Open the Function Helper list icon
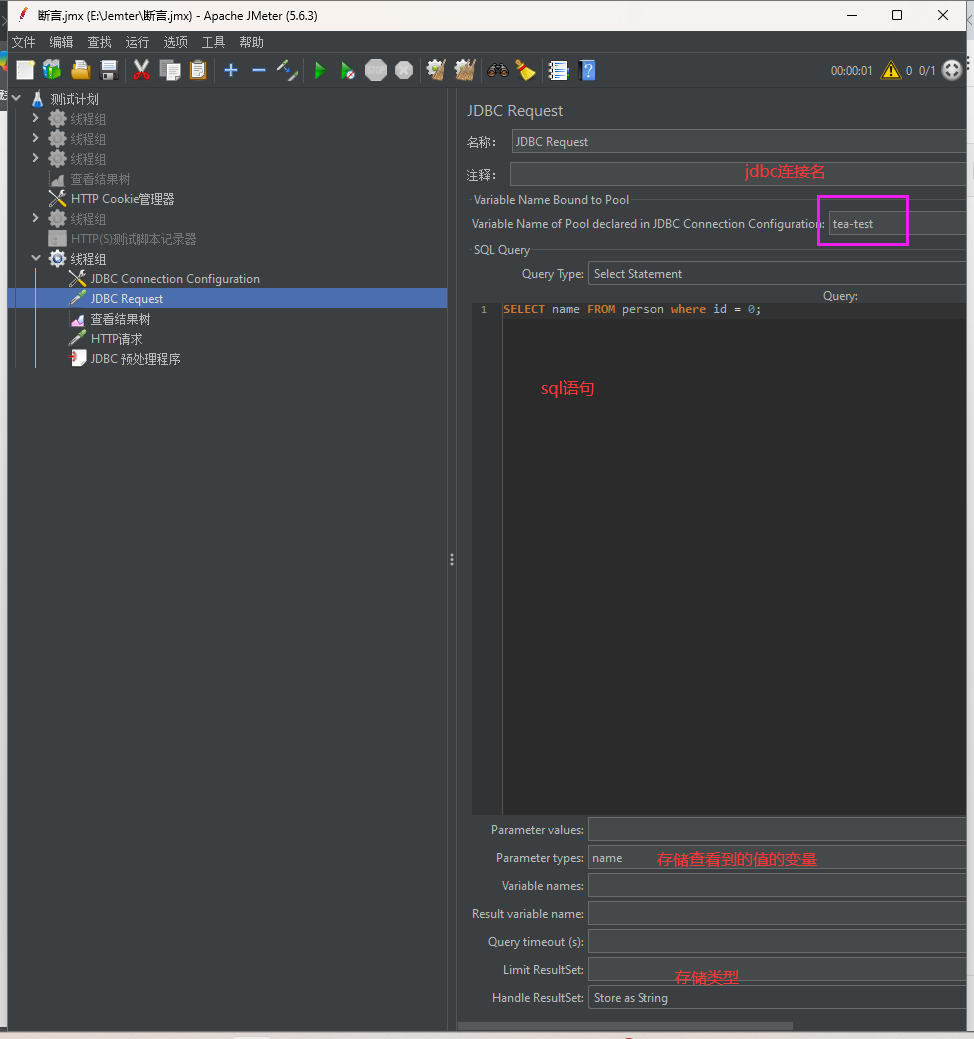974x1039 pixels. (x=558, y=70)
